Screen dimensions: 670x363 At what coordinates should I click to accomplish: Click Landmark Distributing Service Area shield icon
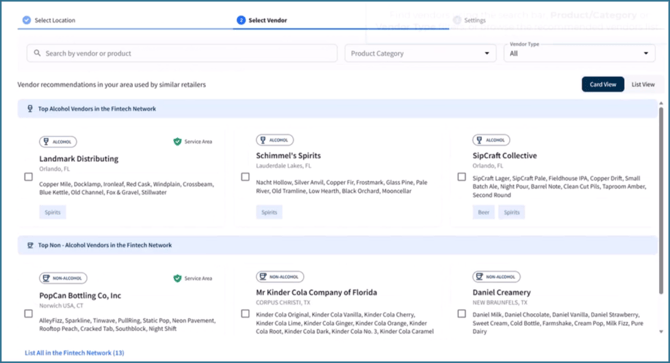tap(177, 141)
